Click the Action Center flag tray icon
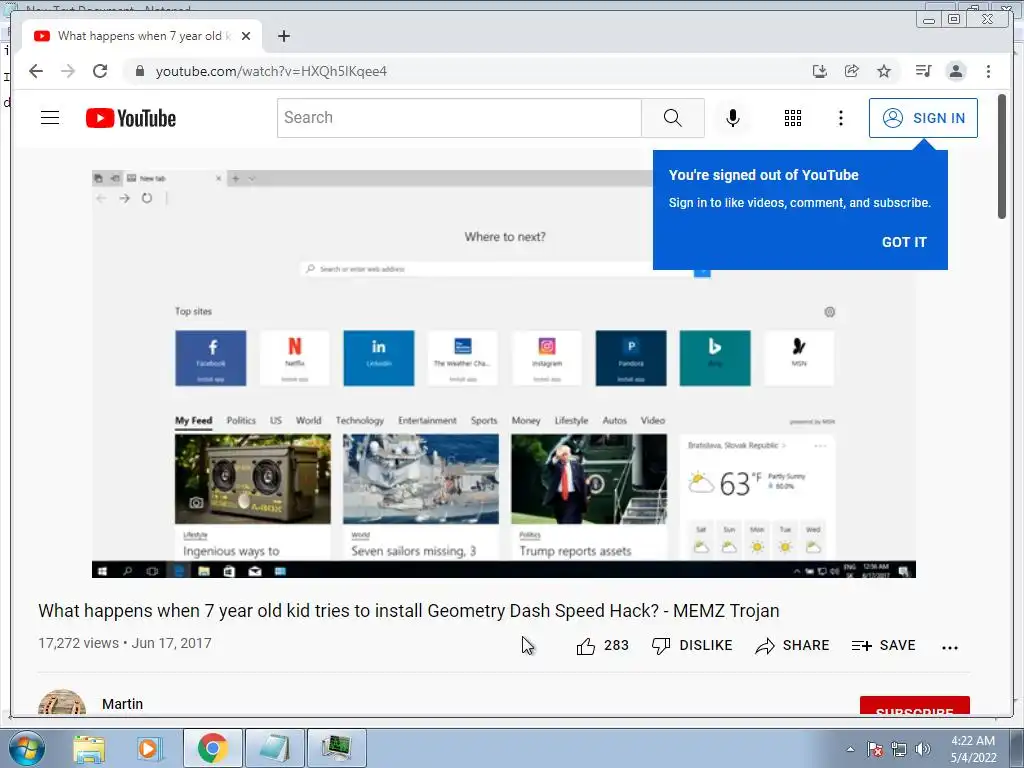 pos(875,749)
